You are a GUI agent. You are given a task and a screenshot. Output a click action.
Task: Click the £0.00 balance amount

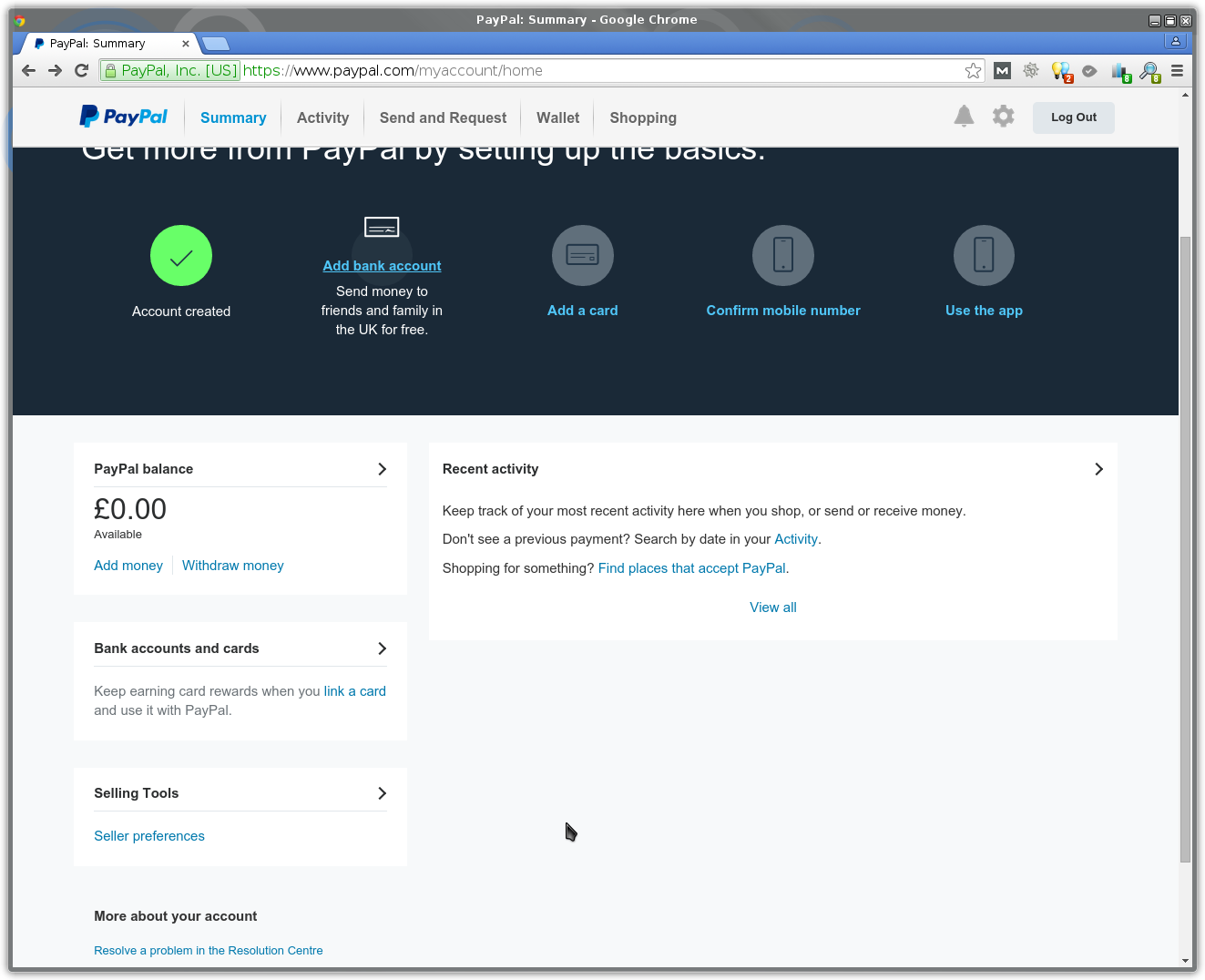click(130, 509)
